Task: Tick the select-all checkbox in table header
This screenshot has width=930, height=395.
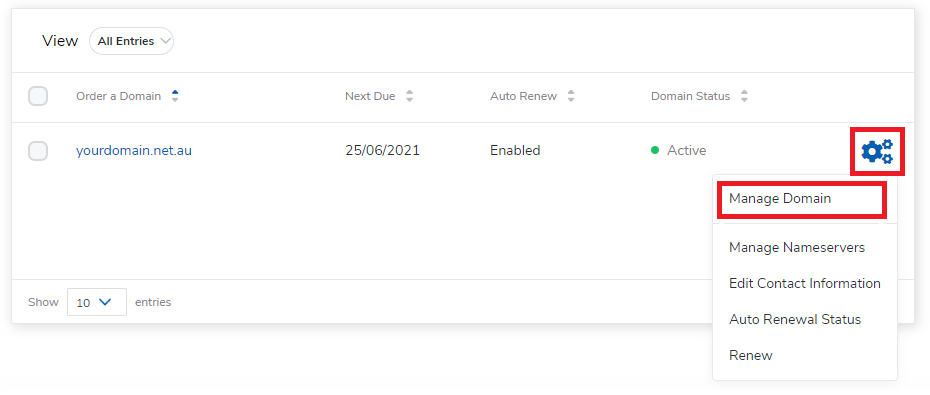Action: [x=38, y=96]
